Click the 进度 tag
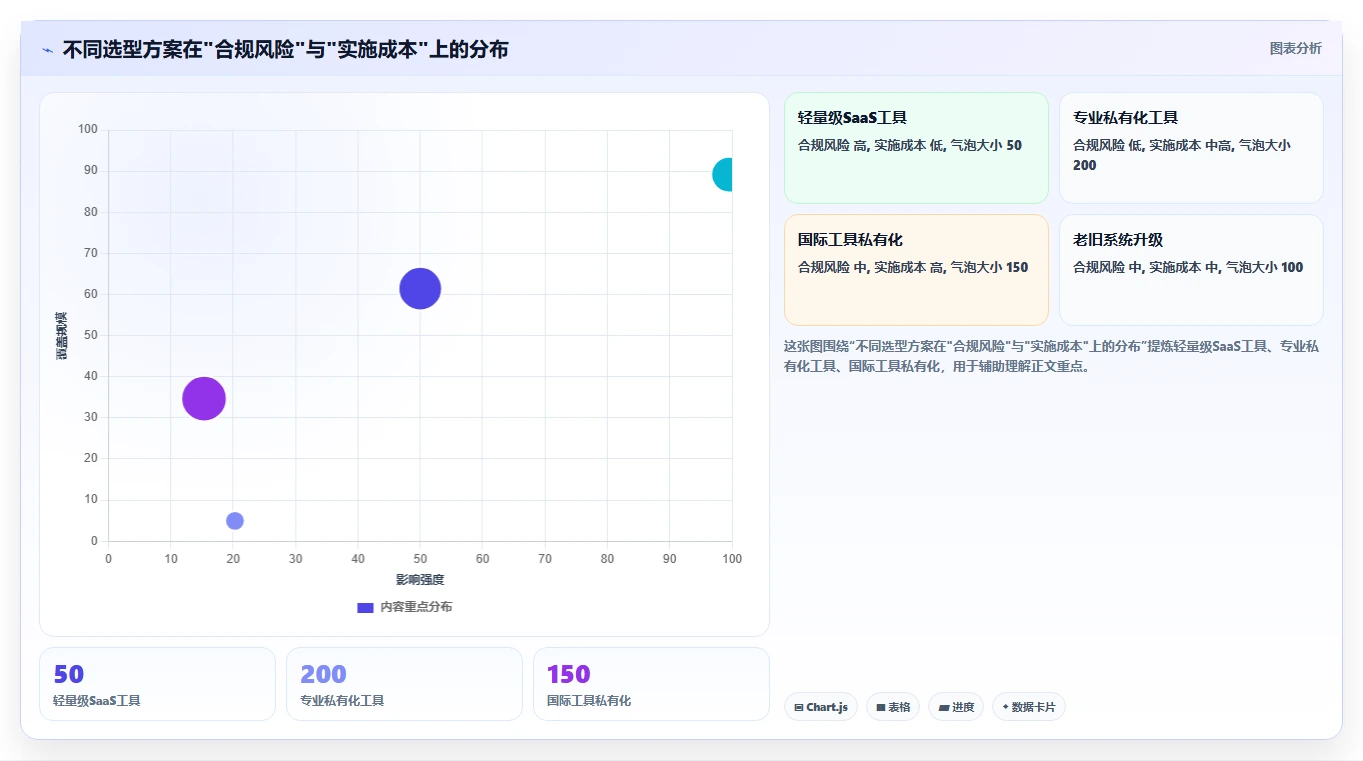The image size is (1363, 761). tap(956, 707)
